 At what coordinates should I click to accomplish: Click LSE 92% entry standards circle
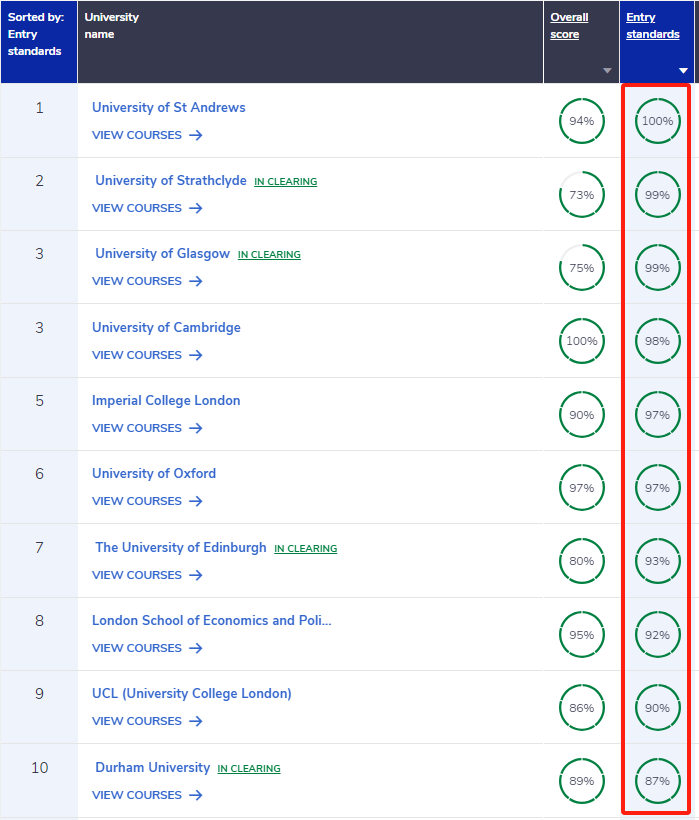click(658, 635)
